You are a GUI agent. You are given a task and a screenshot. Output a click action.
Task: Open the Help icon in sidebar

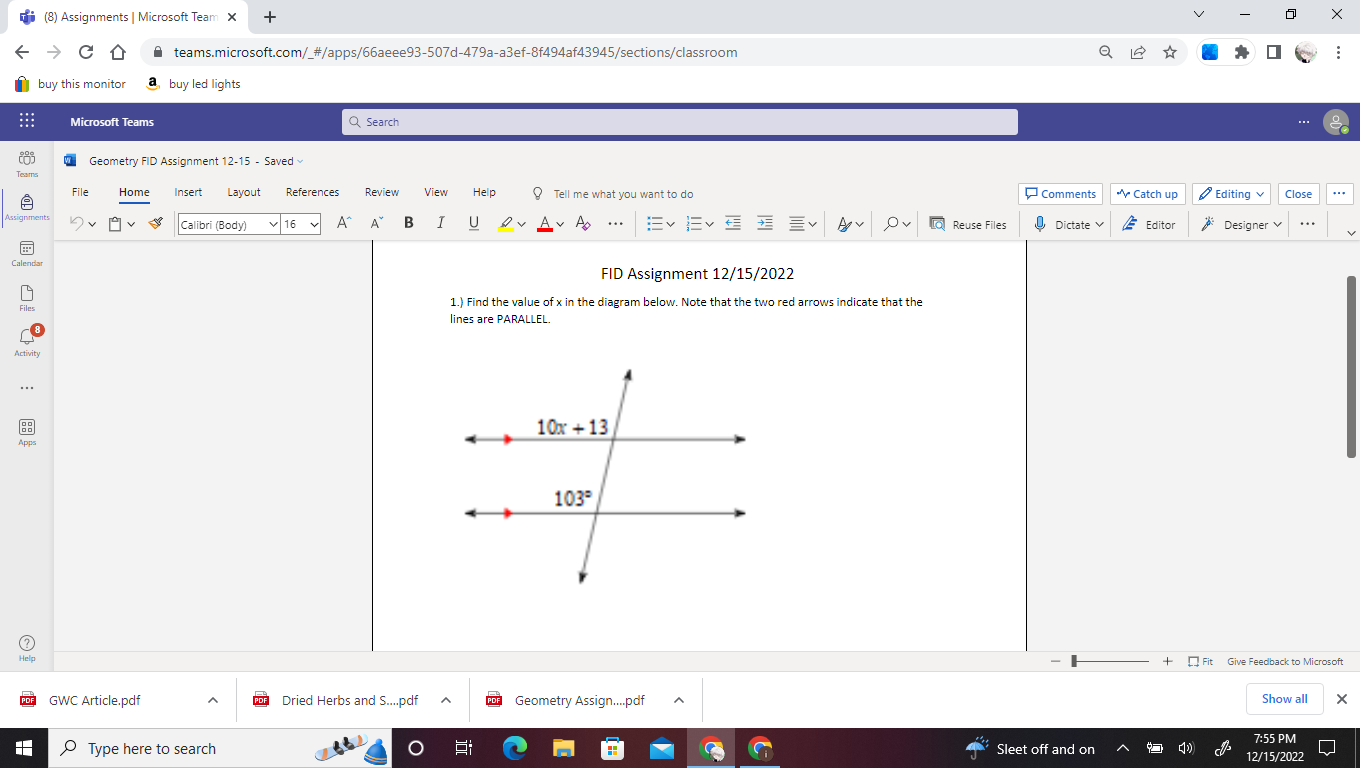point(27,647)
